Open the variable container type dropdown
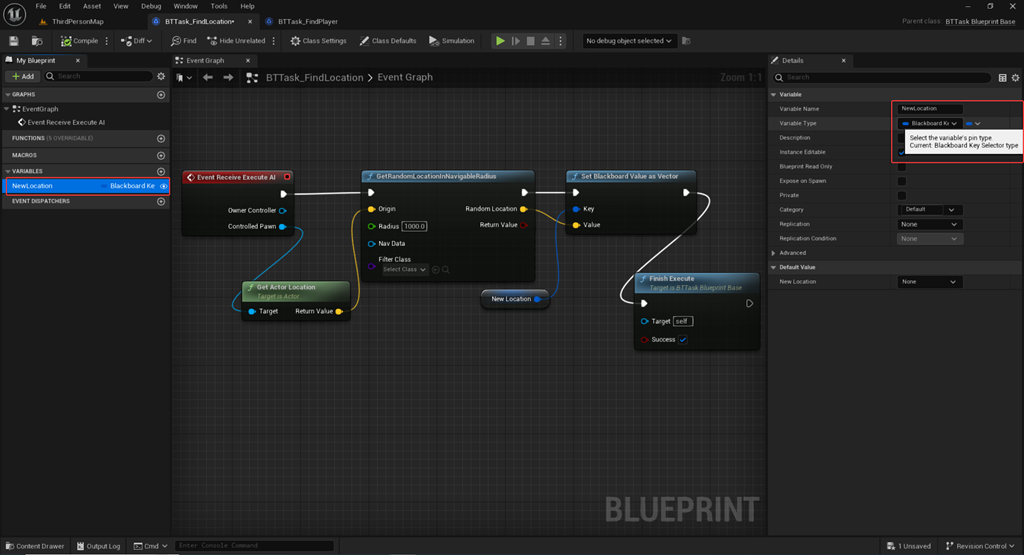The height and width of the screenshot is (555, 1024). pyautogui.click(x=973, y=123)
